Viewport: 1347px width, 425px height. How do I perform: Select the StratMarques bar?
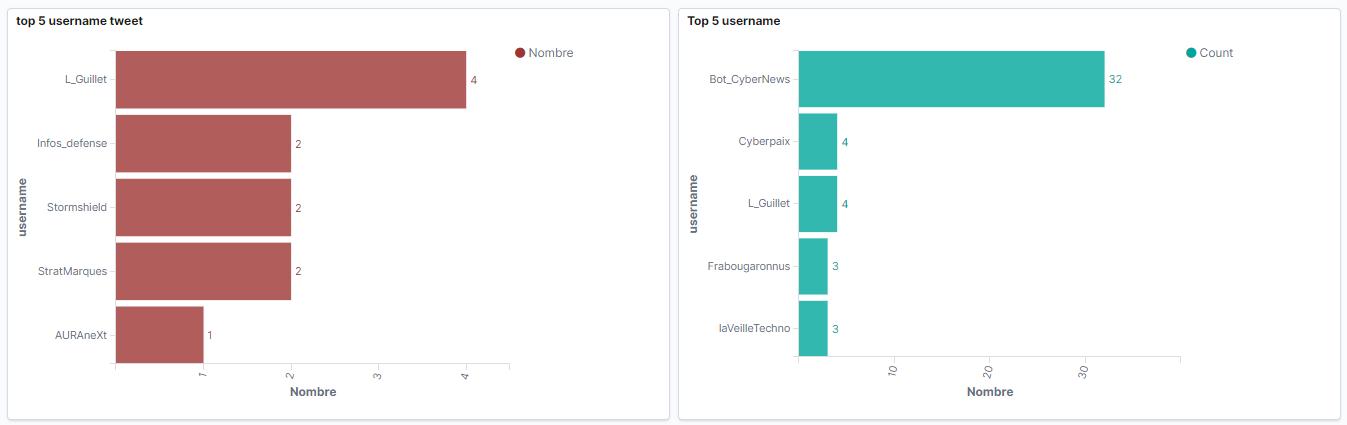click(x=203, y=271)
